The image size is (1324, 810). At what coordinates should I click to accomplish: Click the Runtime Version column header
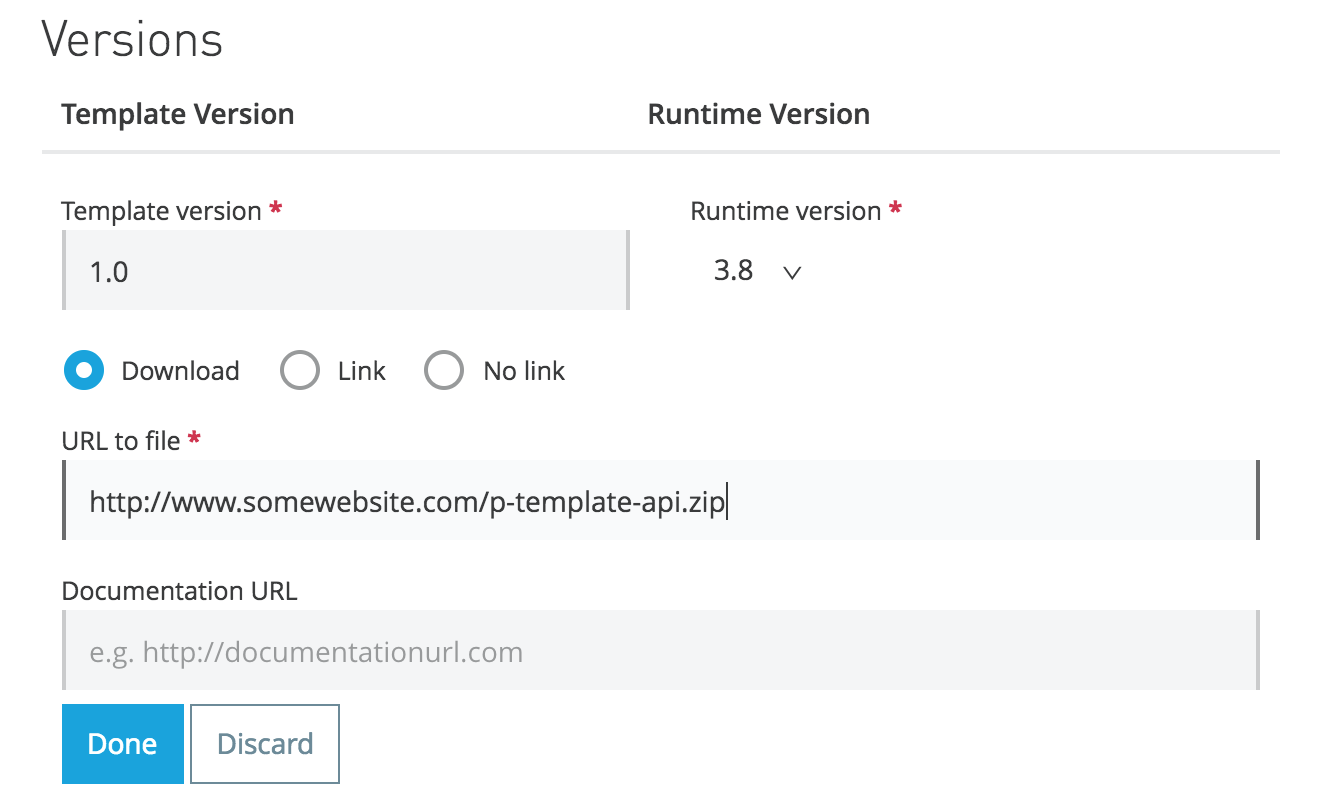click(758, 114)
